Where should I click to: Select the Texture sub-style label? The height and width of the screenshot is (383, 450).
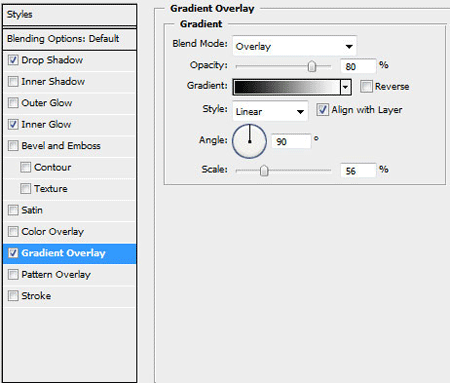point(51,189)
